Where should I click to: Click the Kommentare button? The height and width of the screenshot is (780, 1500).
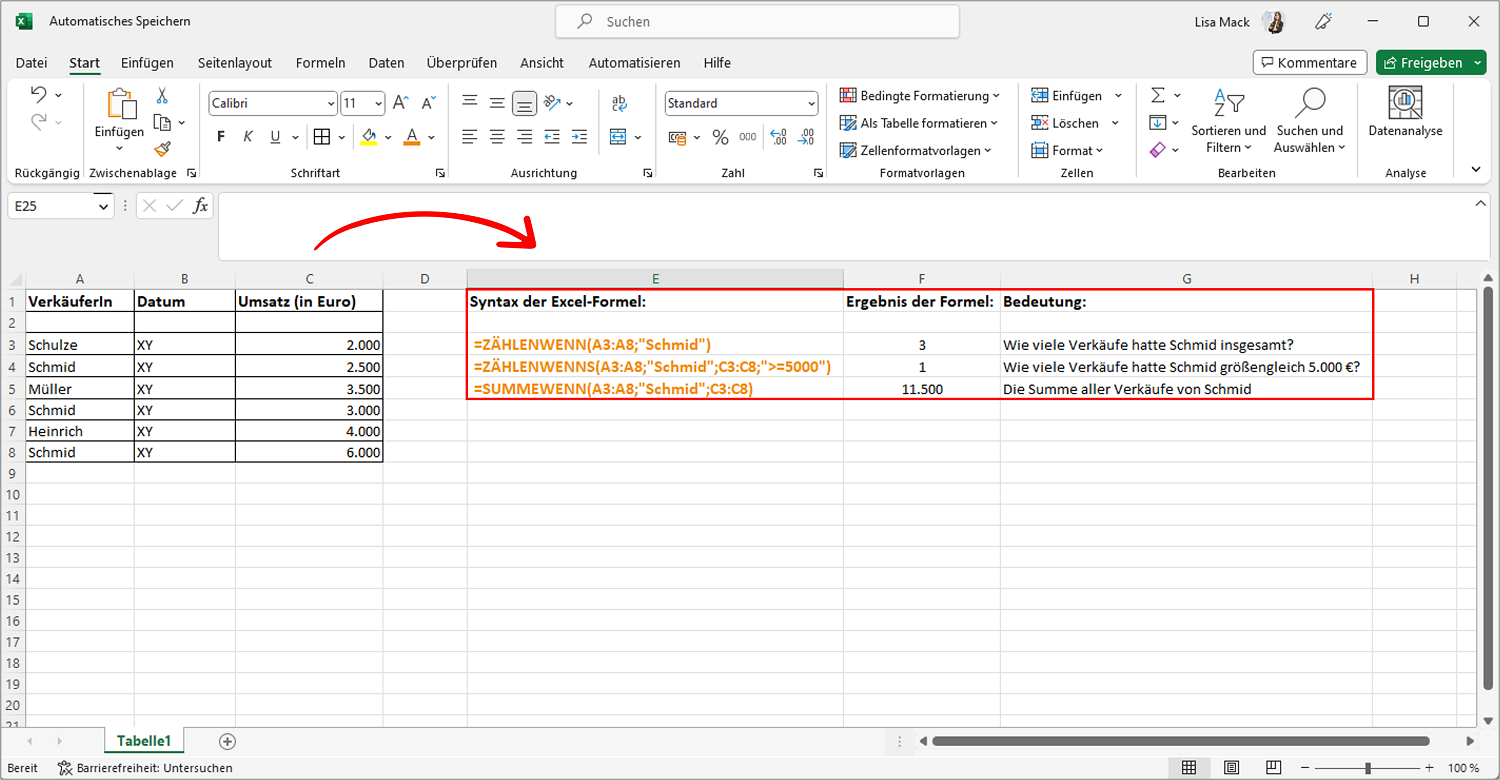click(1310, 62)
